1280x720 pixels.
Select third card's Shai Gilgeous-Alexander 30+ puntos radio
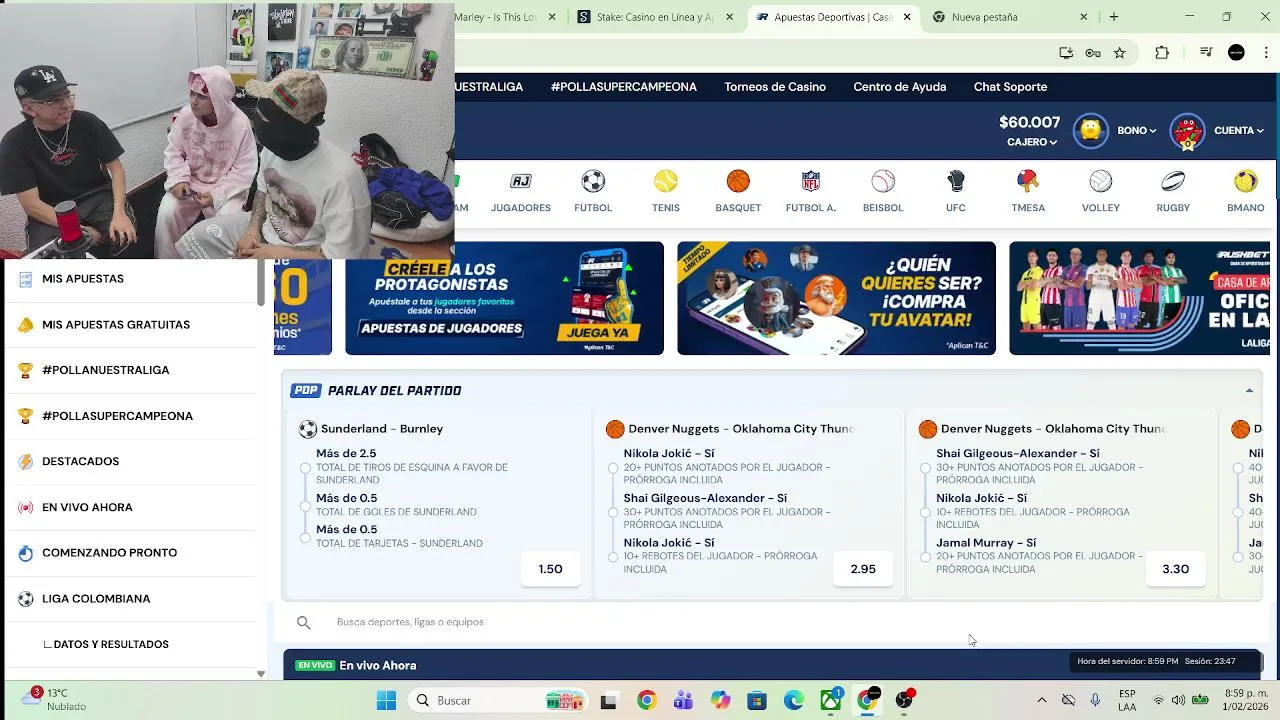[x=925, y=467]
